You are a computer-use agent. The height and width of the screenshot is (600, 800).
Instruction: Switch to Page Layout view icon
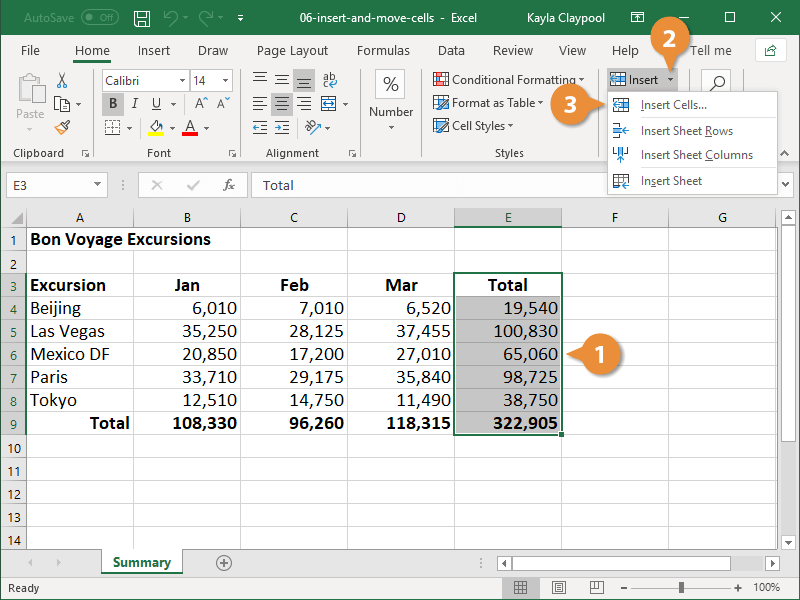coord(559,588)
